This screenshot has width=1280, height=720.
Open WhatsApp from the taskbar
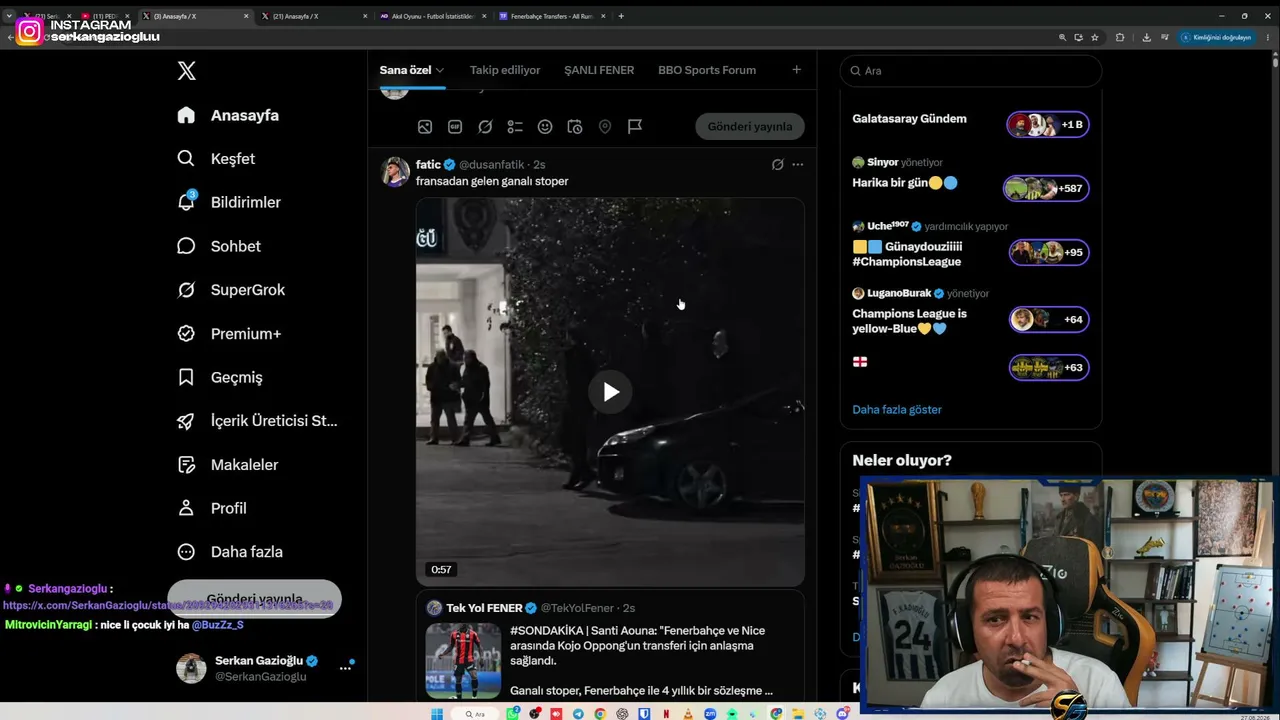(x=514, y=713)
